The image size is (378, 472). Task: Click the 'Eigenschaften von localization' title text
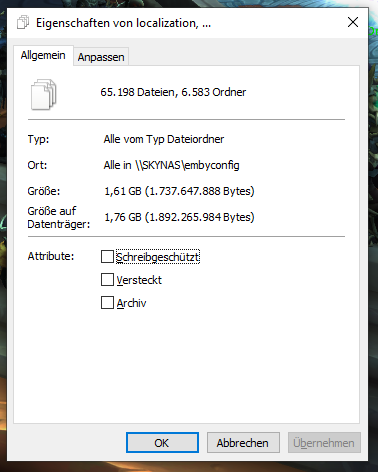[117, 23]
